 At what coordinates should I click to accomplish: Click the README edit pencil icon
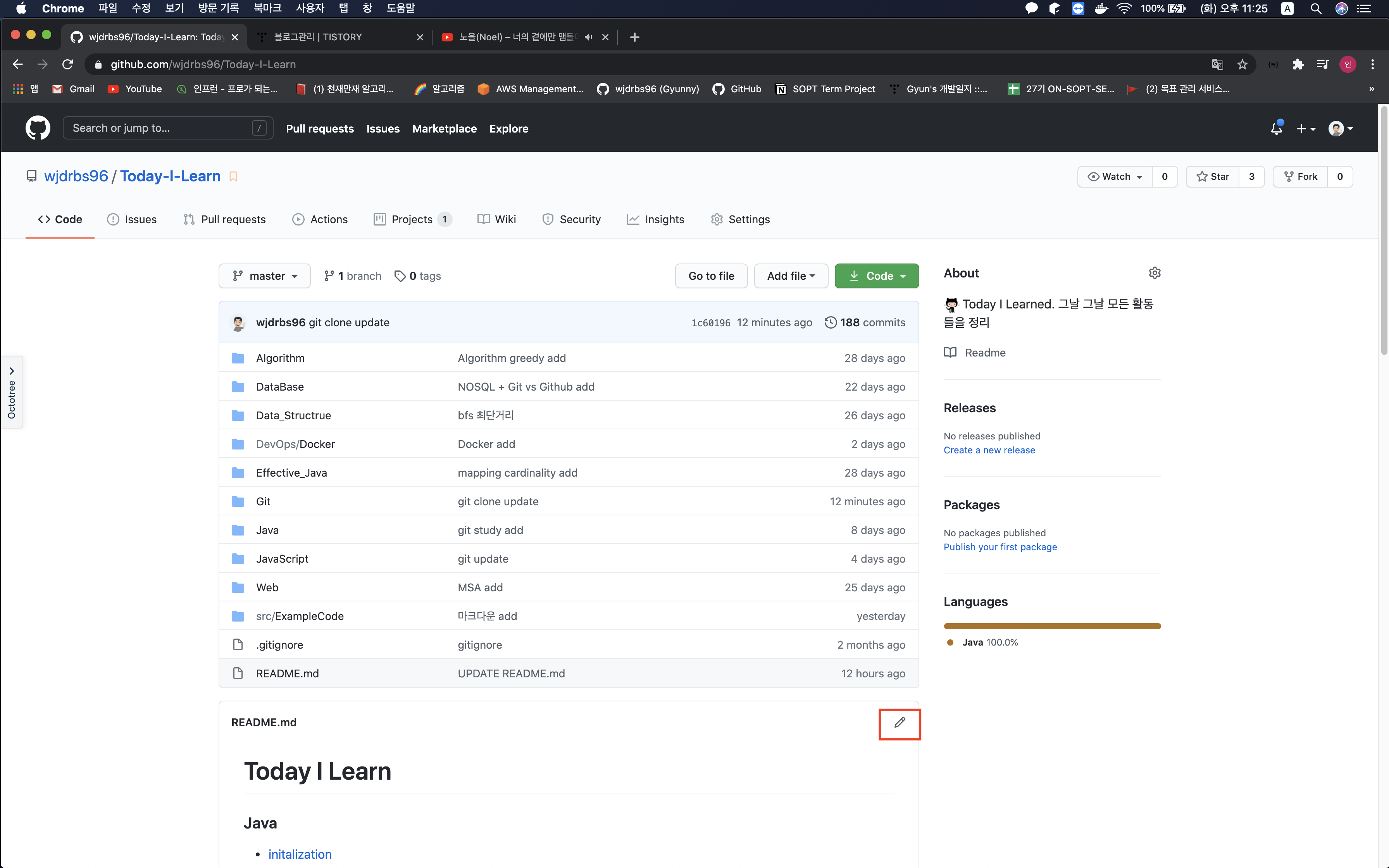pos(900,723)
